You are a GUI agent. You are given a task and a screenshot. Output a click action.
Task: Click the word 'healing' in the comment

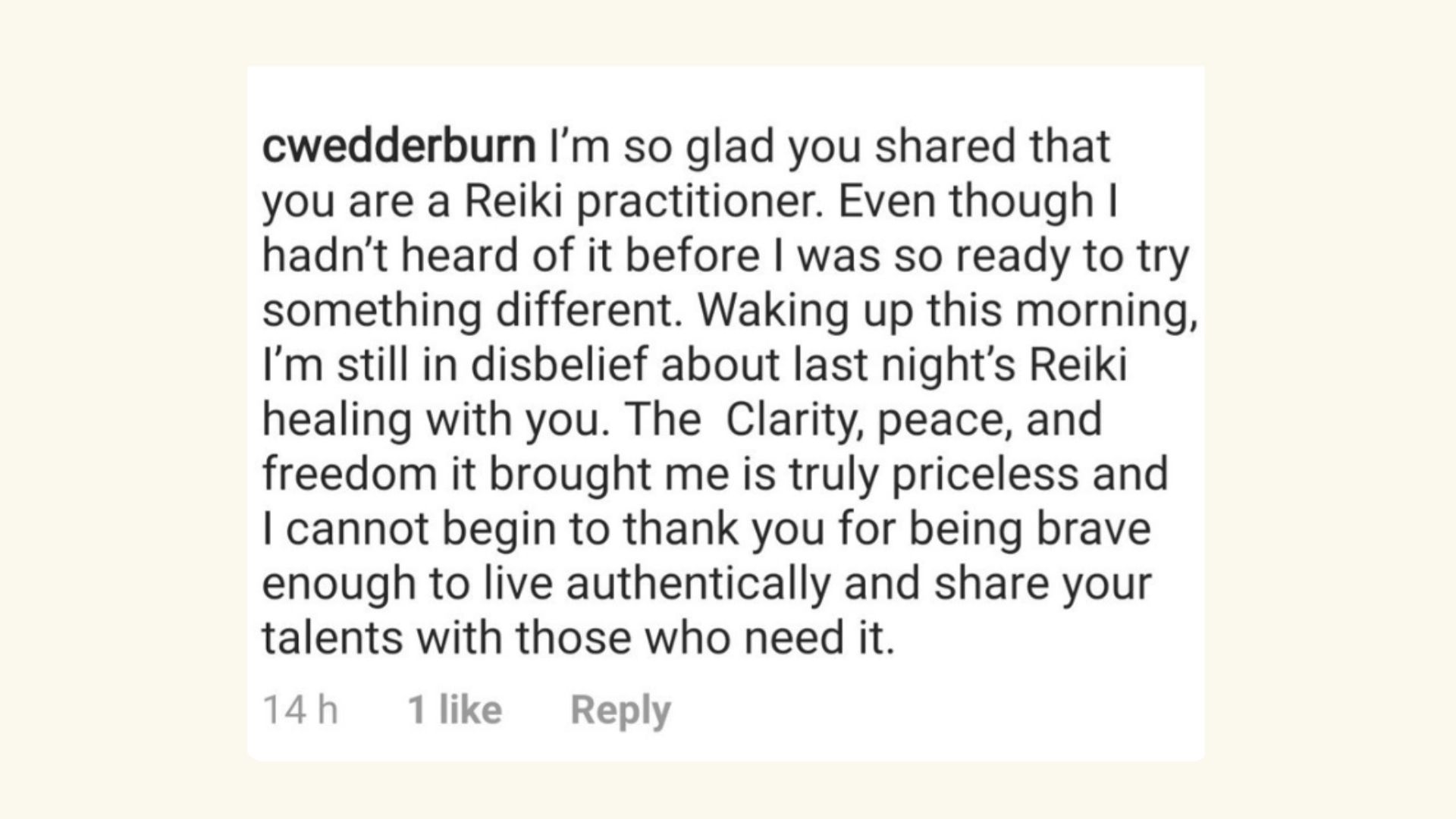click(336, 419)
